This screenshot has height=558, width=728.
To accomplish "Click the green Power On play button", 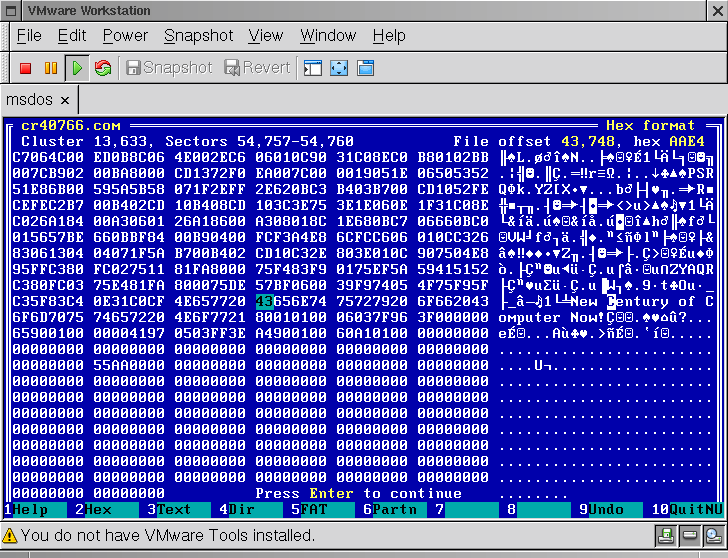I will [x=77, y=68].
